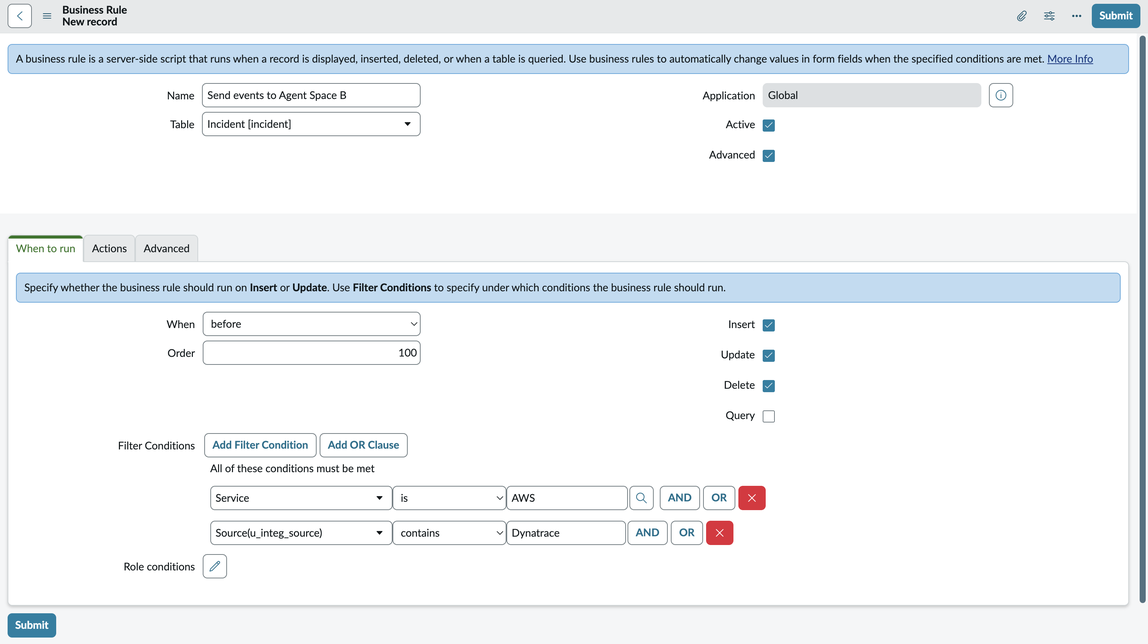Viewport: 1148px width, 644px height.
Task: Click the back arrow icon in header
Action: pyautogui.click(x=20, y=16)
